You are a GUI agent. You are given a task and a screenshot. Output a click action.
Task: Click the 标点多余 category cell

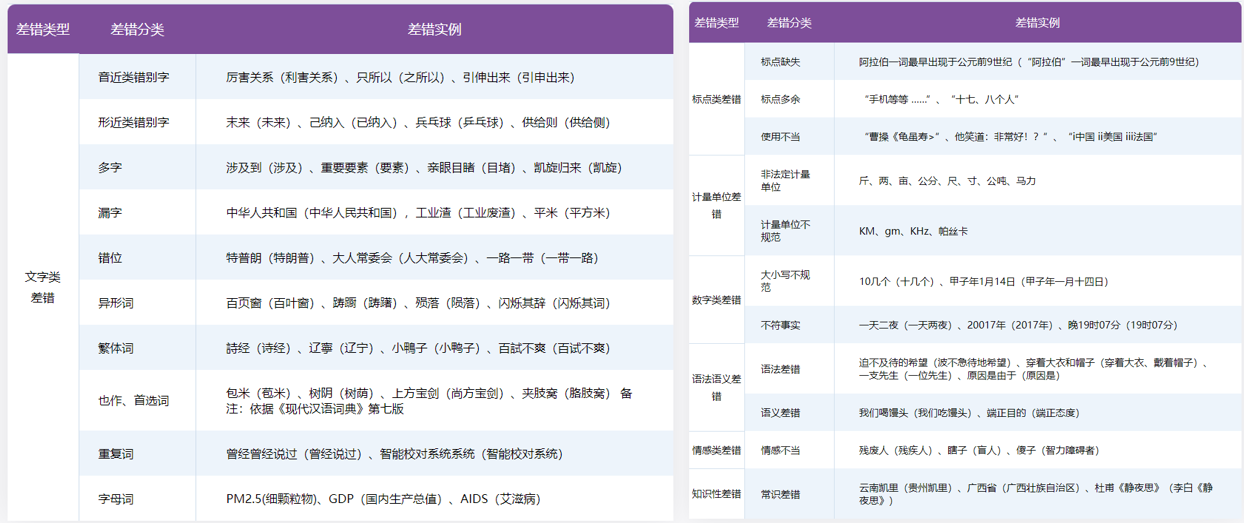780,99
